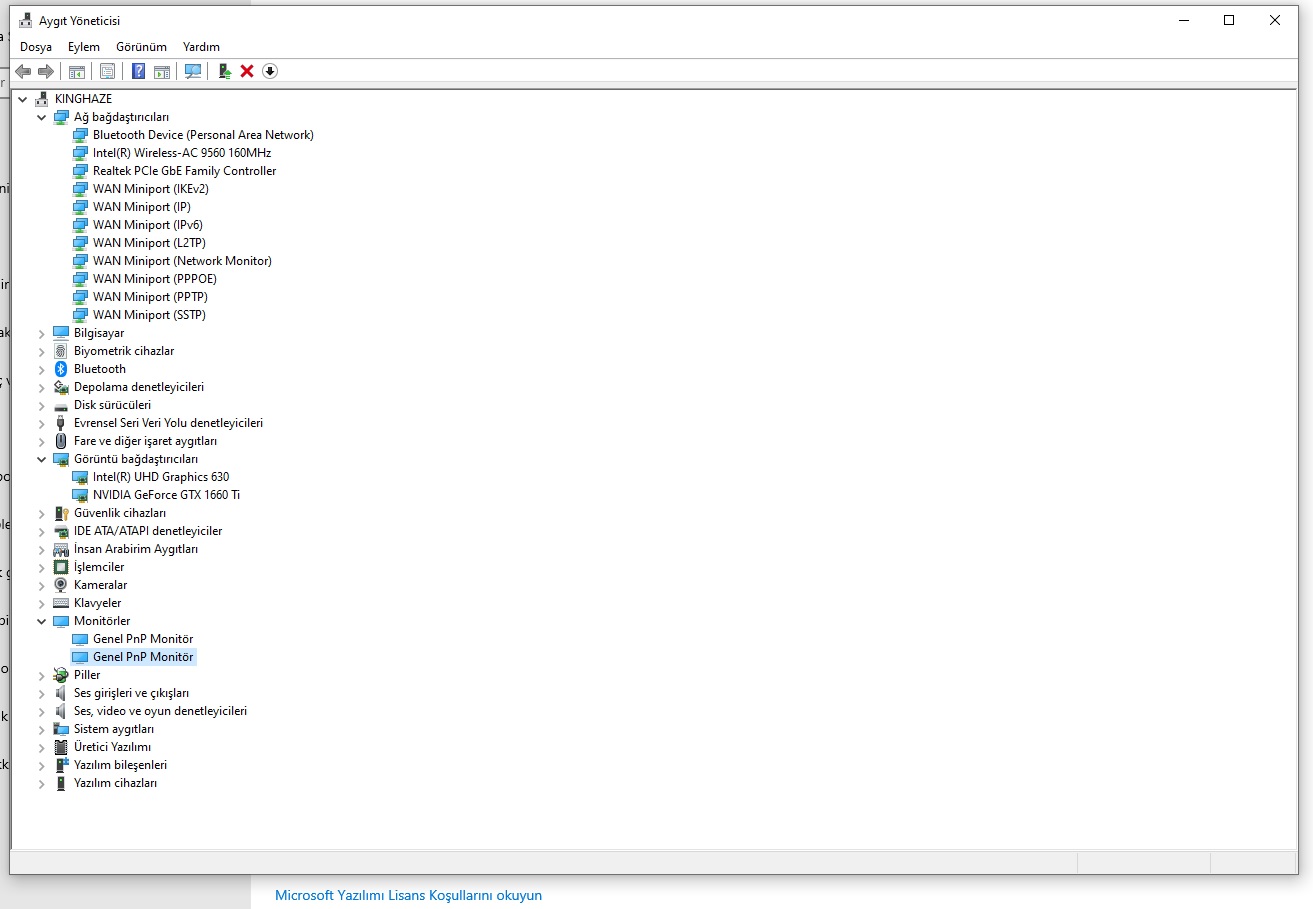Click the Klavyeler keyboard icon

[61, 603]
